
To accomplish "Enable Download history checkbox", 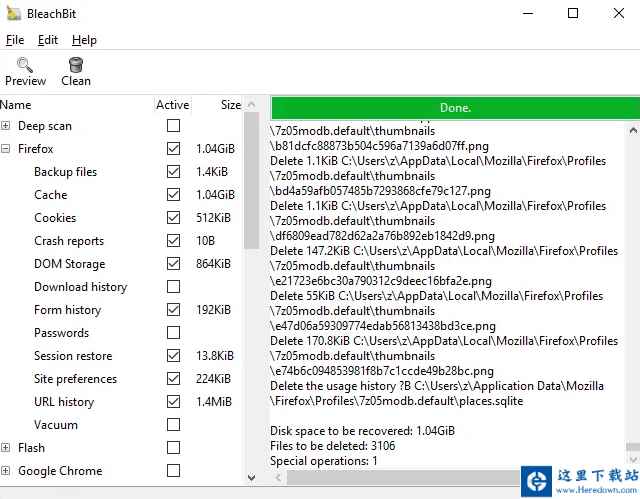I will coord(173,287).
